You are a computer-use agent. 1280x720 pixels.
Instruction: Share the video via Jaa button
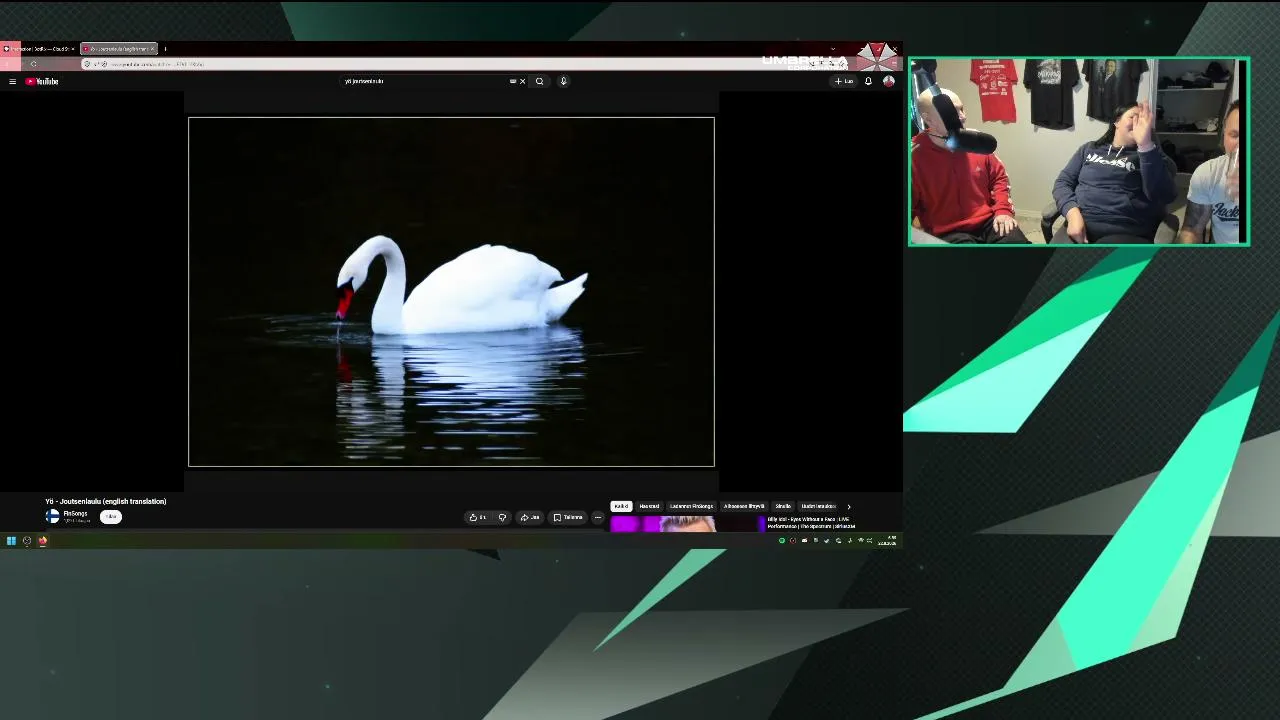tap(530, 518)
